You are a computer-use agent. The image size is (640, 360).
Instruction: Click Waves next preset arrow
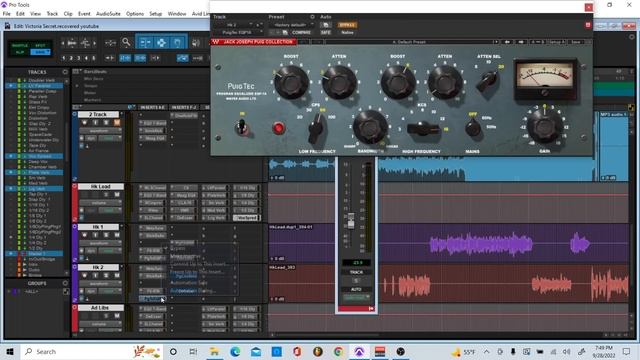point(521,42)
